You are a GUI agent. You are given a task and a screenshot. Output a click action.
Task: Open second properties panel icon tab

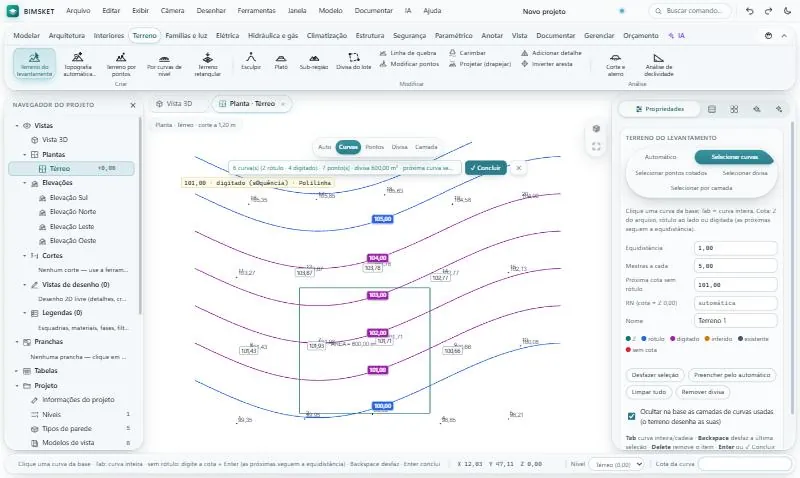click(712, 109)
